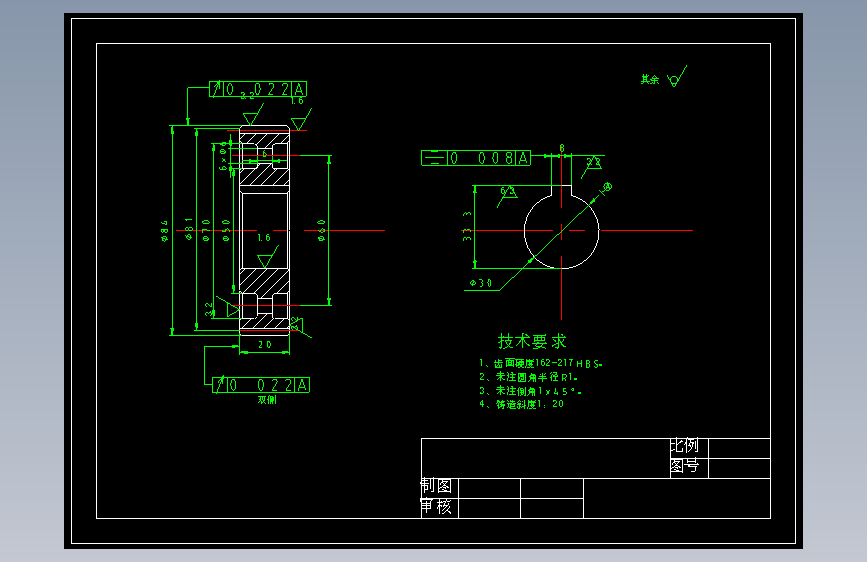
Task: Click the 双侧 note below tolerance frame
Action: pyautogui.click(x=267, y=399)
